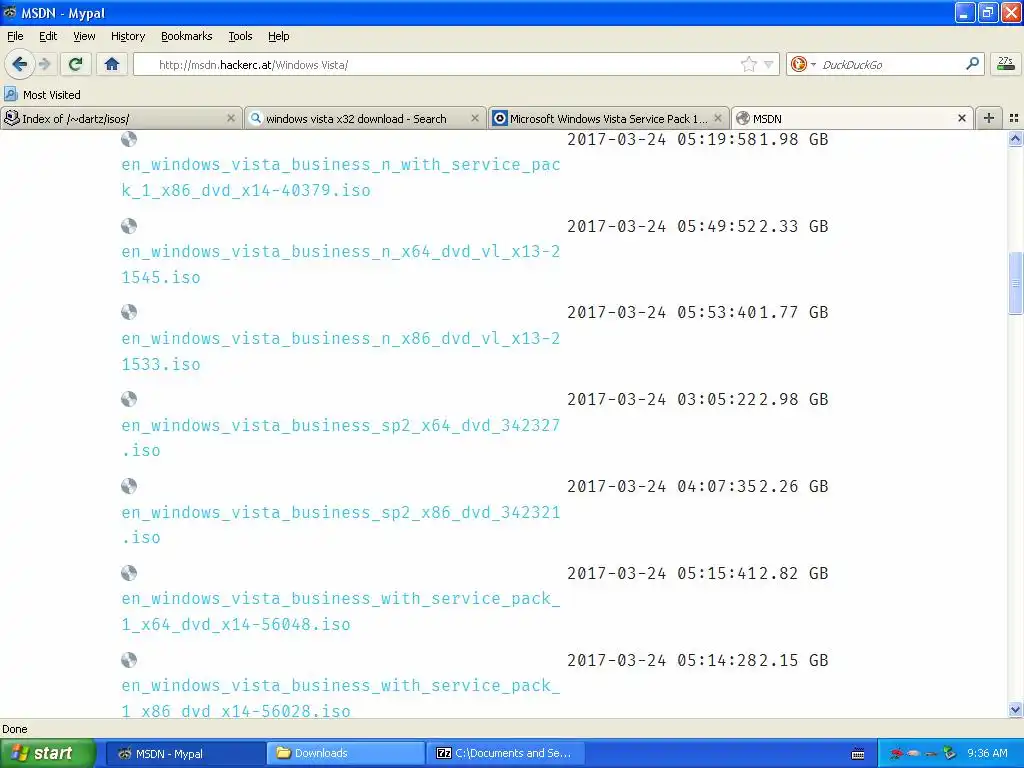Click the on-screen keyboard taskbar icon
This screenshot has height=768, width=1024.
point(858,754)
